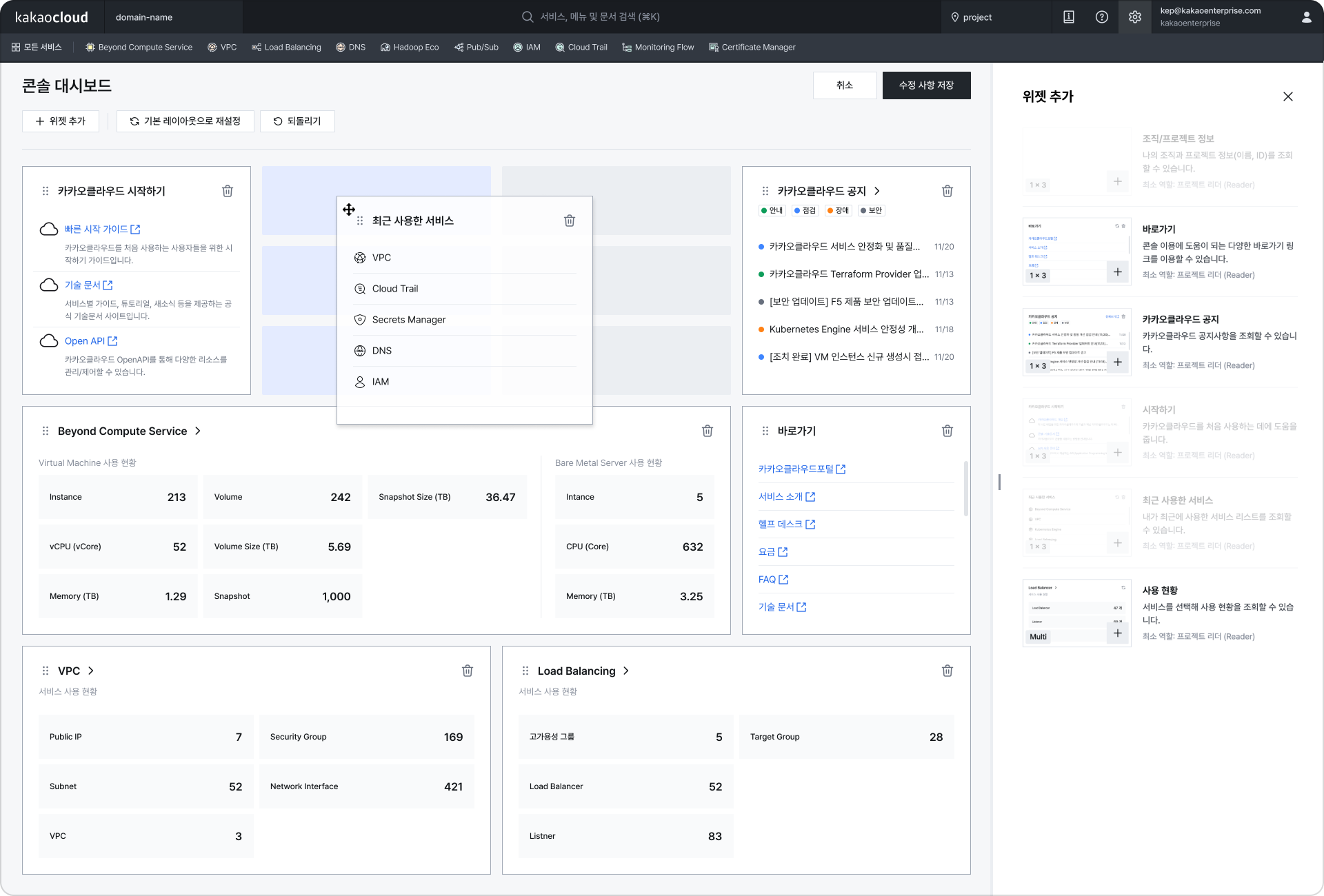Click the 수정 사항 저장 button

tap(926, 85)
